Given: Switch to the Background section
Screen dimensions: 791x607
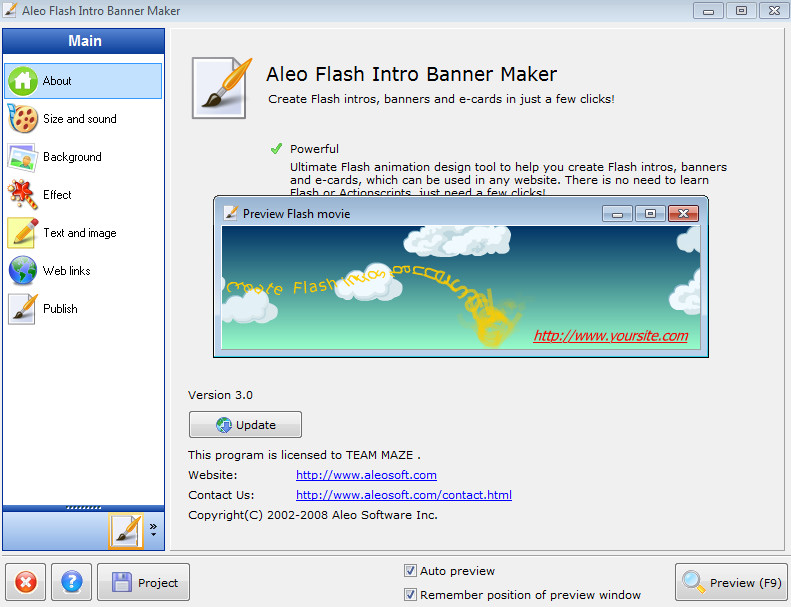Looking at the screenshot, I should [x=72, y=157].
